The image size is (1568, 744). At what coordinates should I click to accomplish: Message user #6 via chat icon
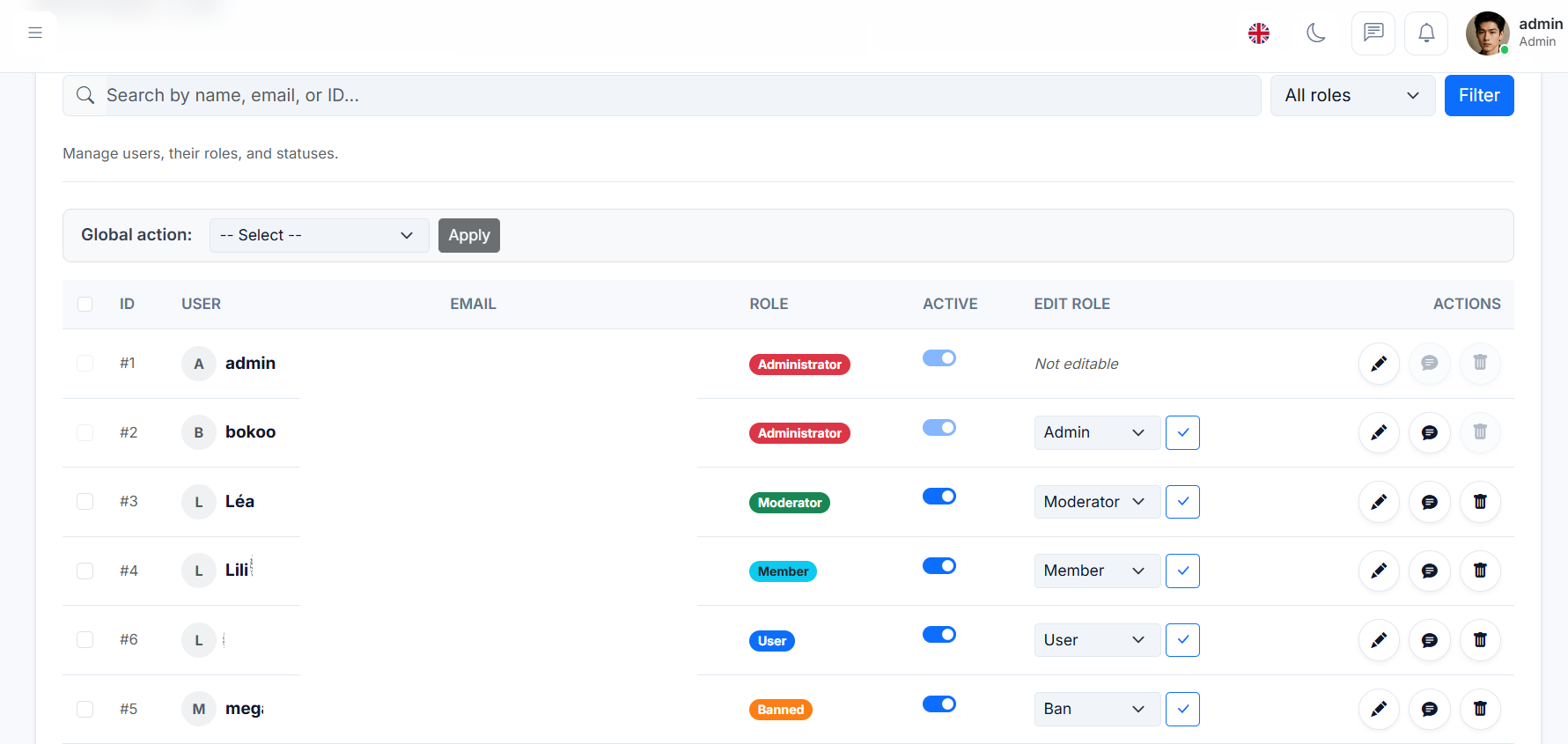click(1430, 640)
